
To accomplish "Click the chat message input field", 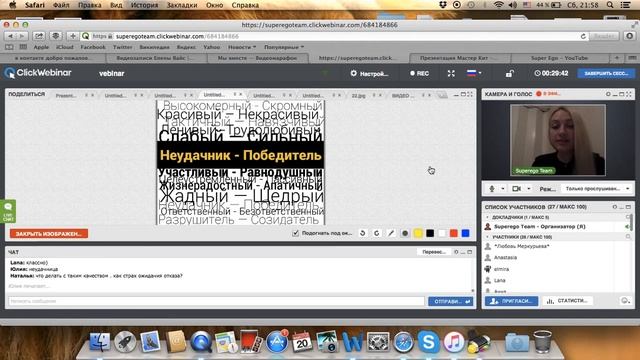I will 216,301.
